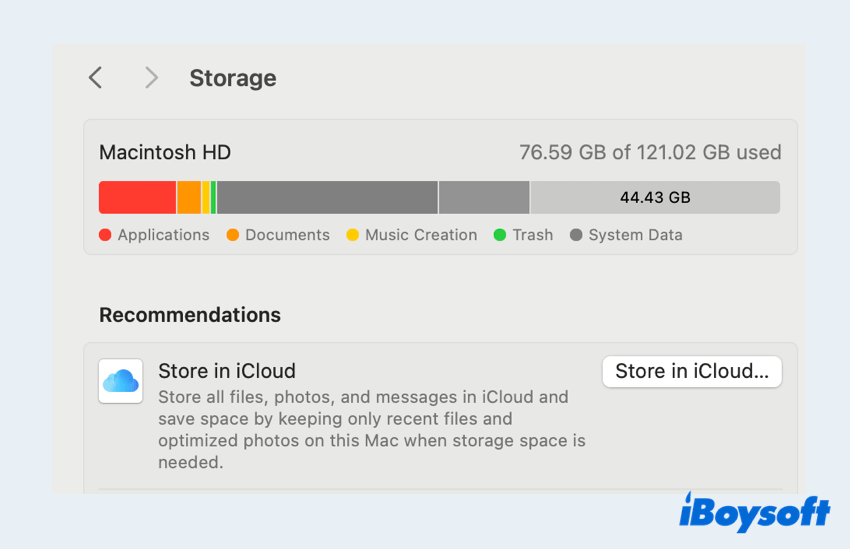Image resolution: width=850 pixels, height=549 pixels.
Task: Click the back chevron arrow
Action: click(95, 78)
